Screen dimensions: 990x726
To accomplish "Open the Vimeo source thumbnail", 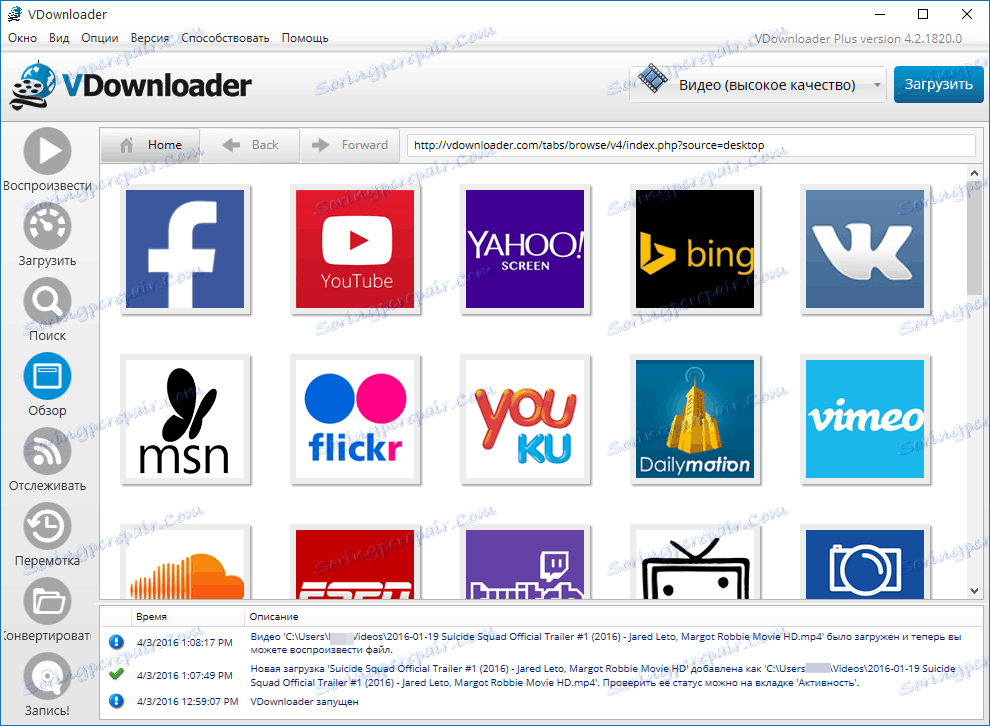I will (x=865, y=420).
